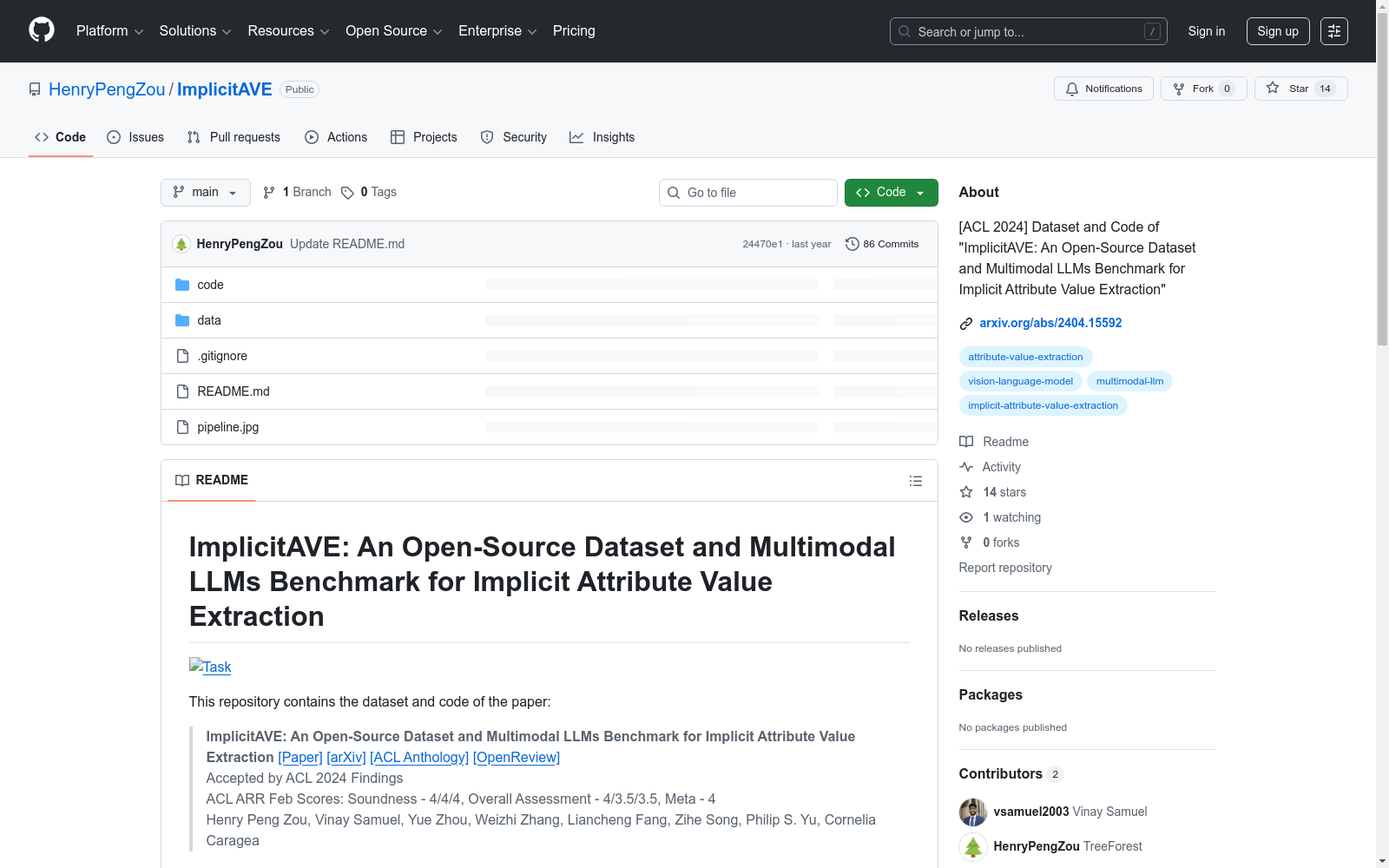The height and width of the screenshot is (868, 1389).
Task: Click the Search or jump to field
Action: (1029, 31)
